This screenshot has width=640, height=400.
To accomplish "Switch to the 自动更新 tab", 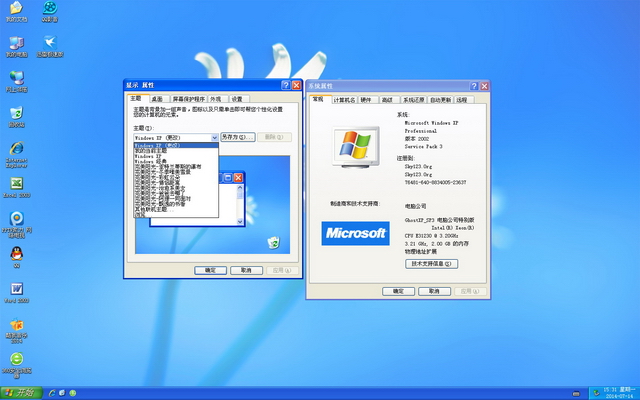I will tap(440, 100).
